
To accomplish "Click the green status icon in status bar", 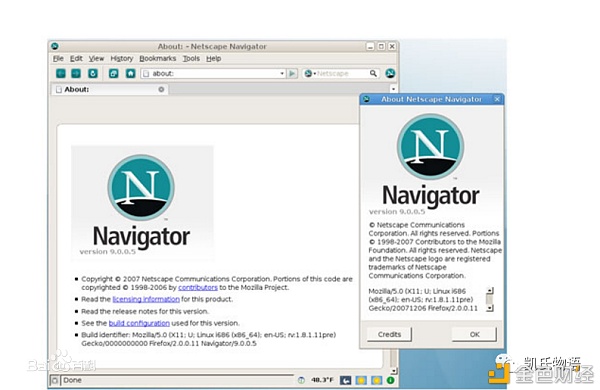I will [390, 380].
